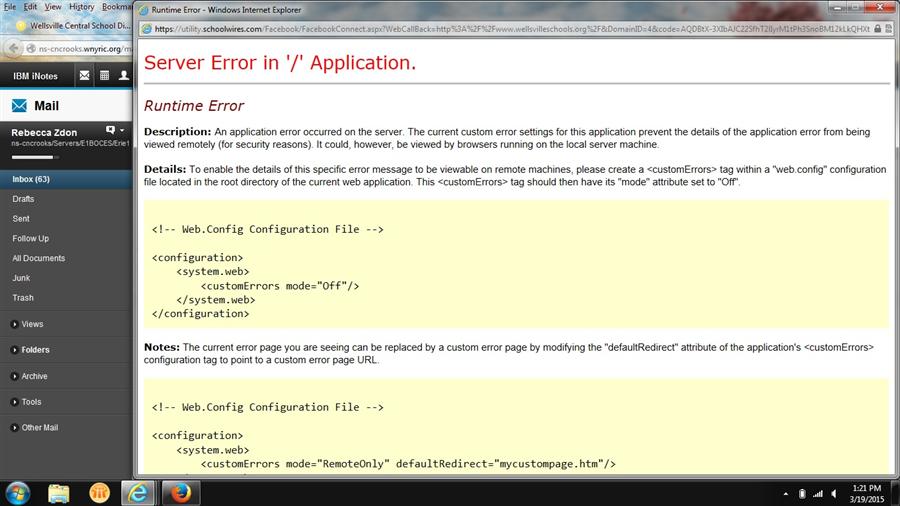This screenshot has width=900, height=506.
Task: Open Windows Explorer folder from taskbar
Action: pos(59,493)
